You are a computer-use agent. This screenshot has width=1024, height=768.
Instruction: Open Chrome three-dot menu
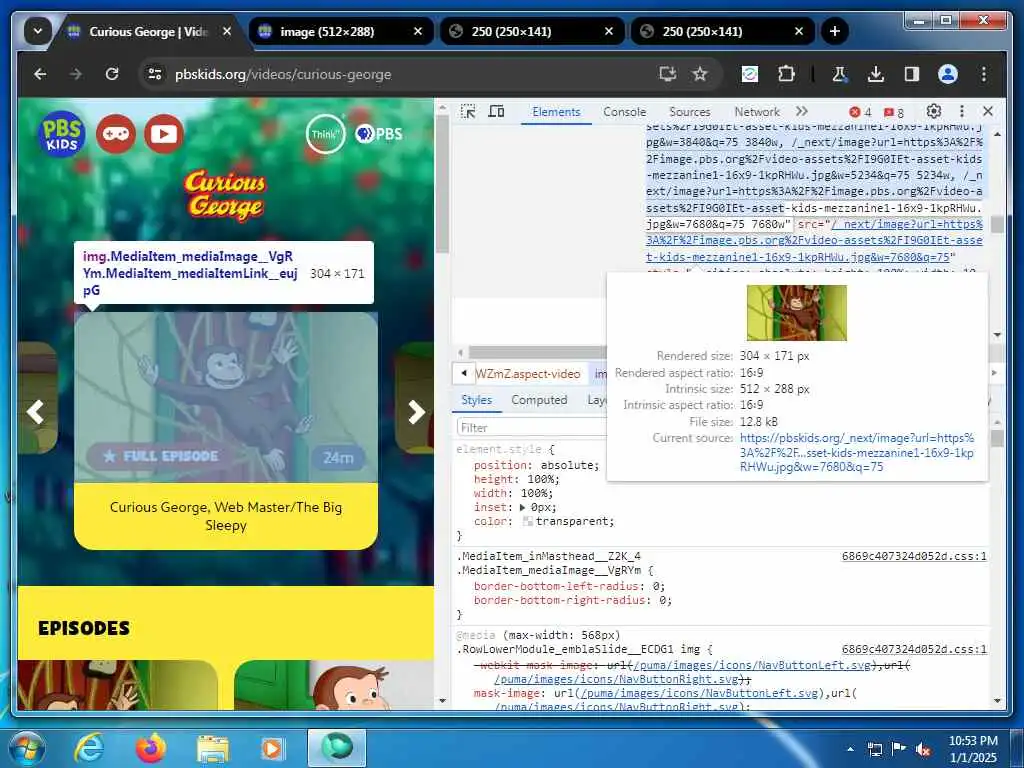click(984, 74)
